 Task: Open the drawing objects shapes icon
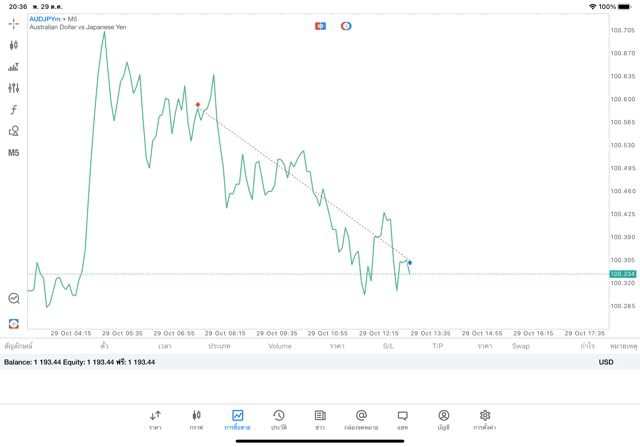point(13,131)
